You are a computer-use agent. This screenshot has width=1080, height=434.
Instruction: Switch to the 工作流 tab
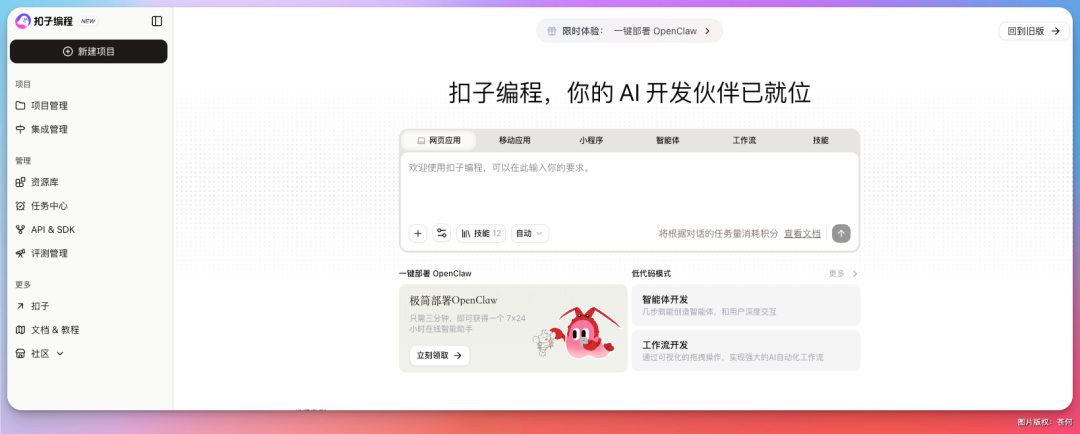click(744, 141)
